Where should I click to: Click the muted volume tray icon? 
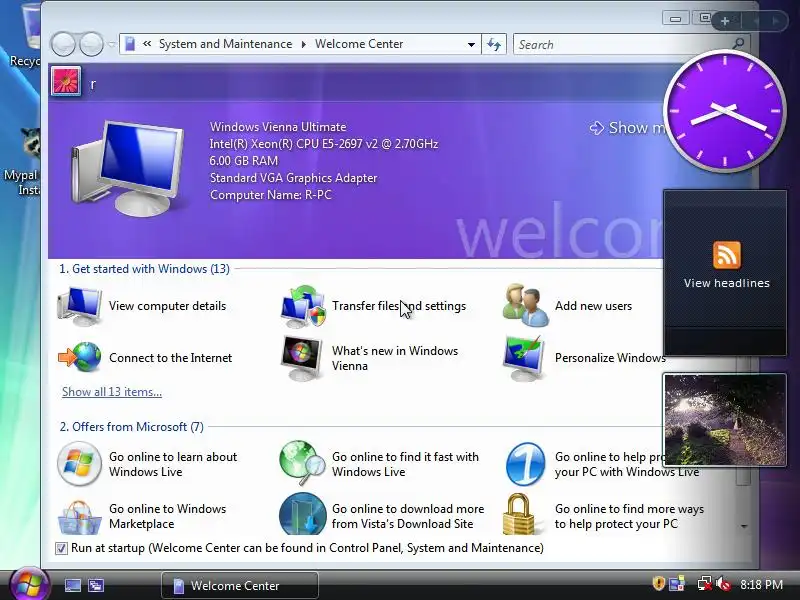[723, 584]
